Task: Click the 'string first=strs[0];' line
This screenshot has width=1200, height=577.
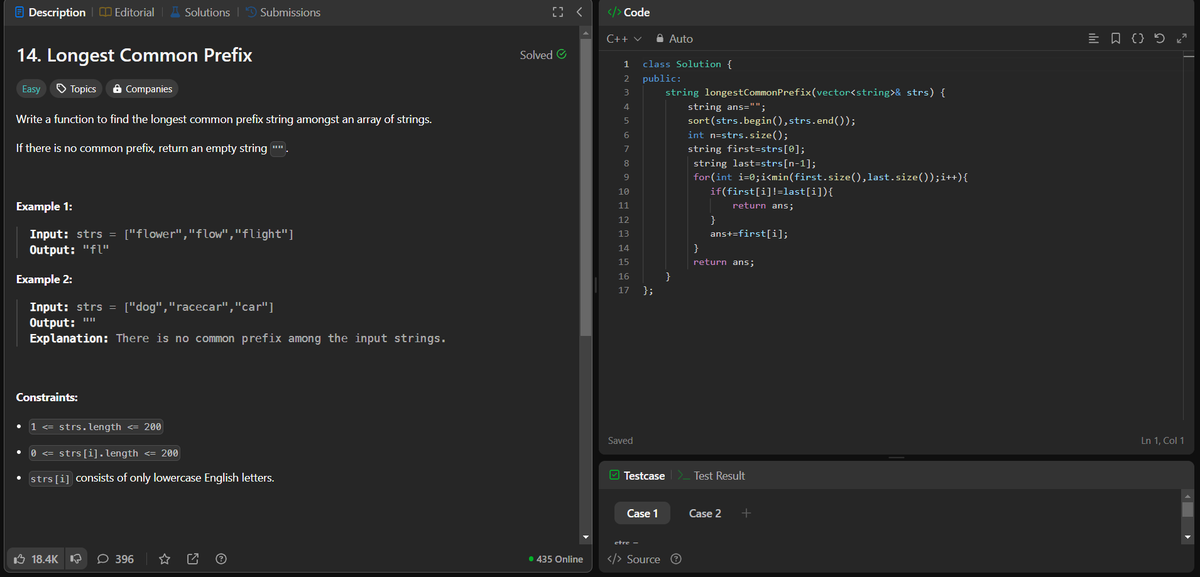Action: [747, 149]
